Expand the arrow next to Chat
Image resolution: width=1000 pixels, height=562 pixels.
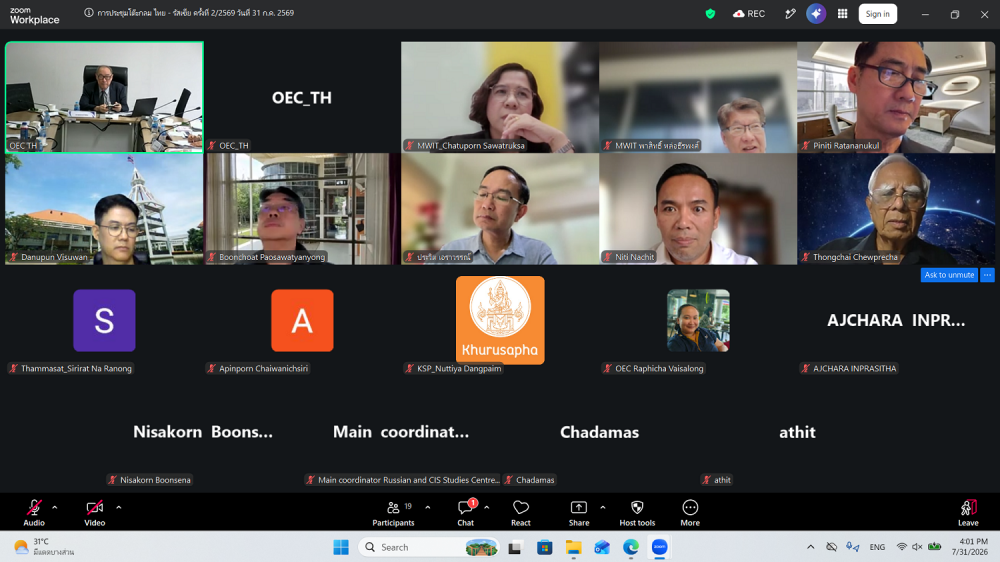[x=487, y=508]
